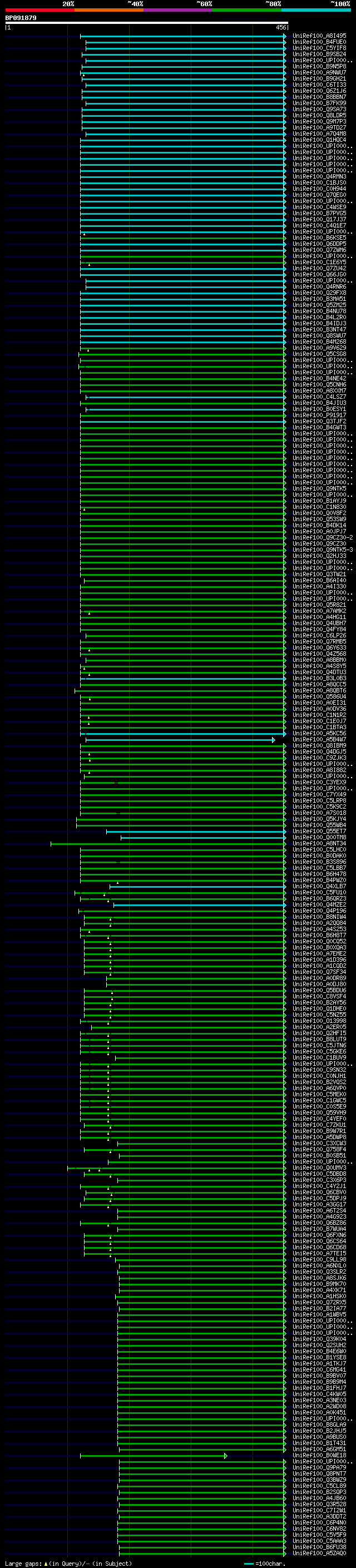Select hit UniRef100_C6P4N0
Screen dimensions: 356x1568
(x=319, y=1522)
